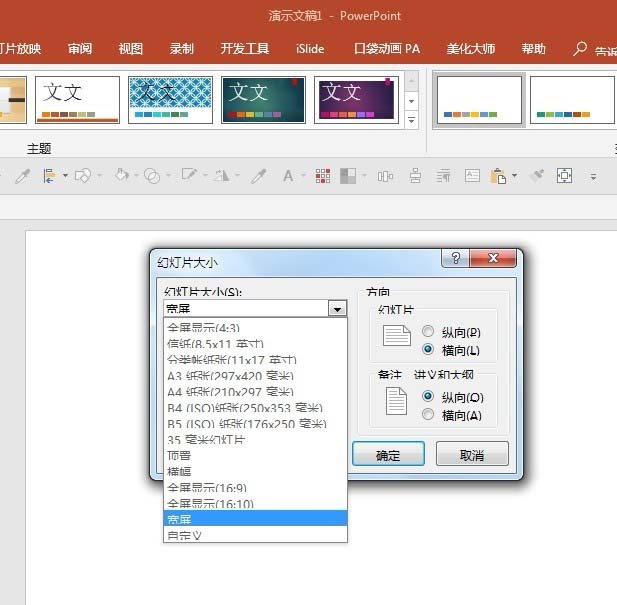617x605 pixels.
Task: Choose B5 (ISO) 纸张 option
Action: coord(255,424)
